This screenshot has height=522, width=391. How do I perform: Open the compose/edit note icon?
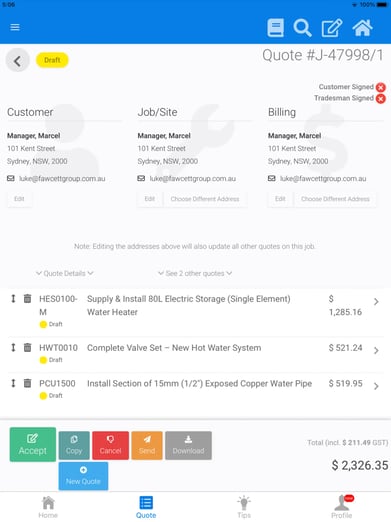(331, 28)
